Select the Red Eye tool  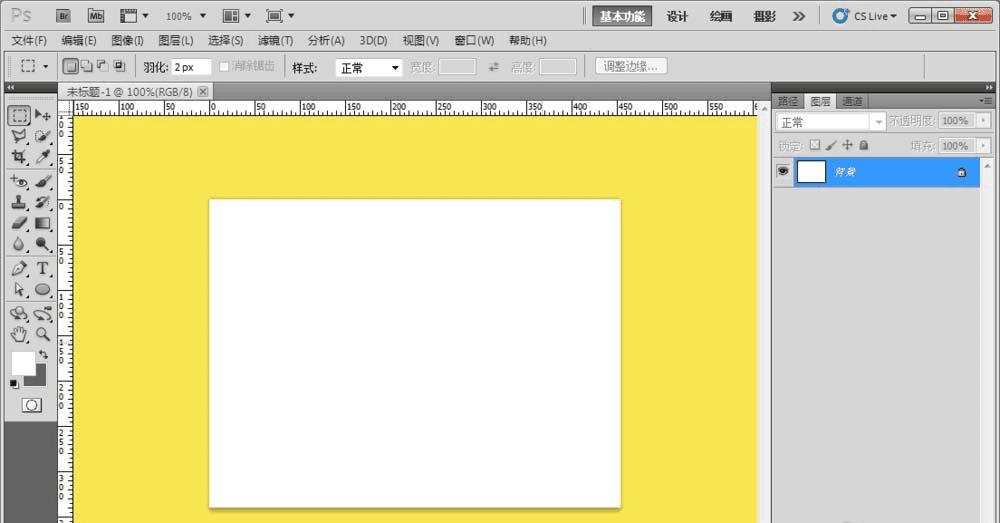click(19, 182)
